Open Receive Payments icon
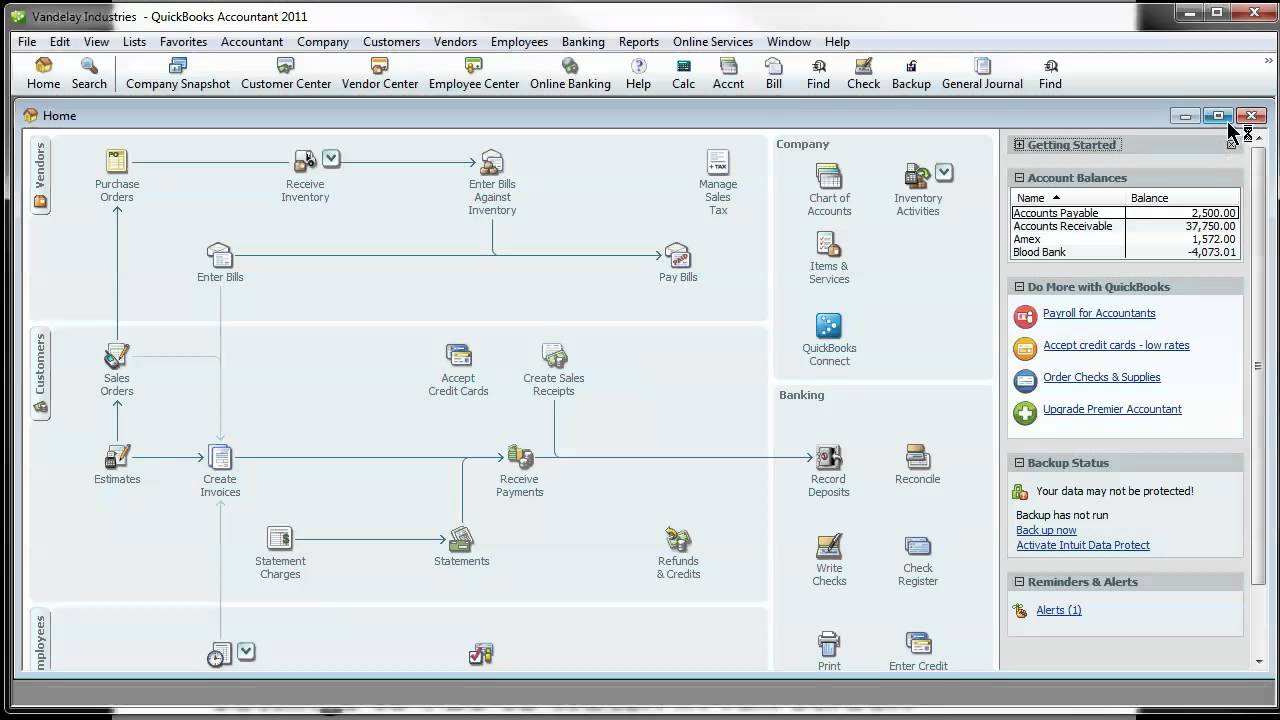Screen dimensions: 1280x720 click(x=520, y=457)
